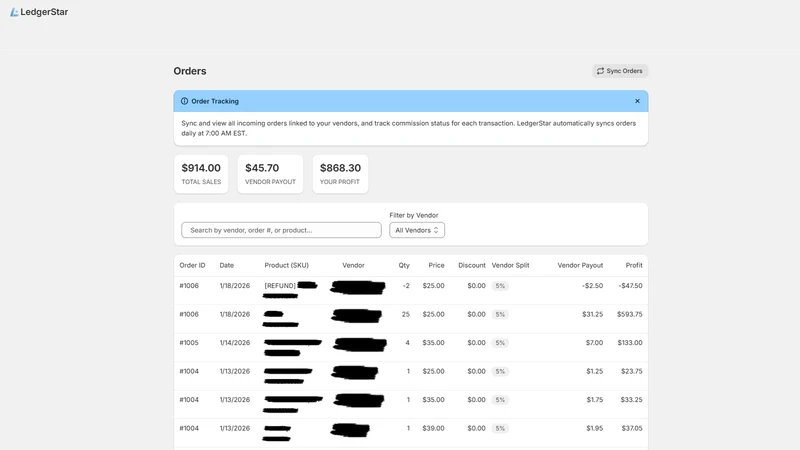
Task: Click the search by vendor input field
Action: (x=281, y=230)
